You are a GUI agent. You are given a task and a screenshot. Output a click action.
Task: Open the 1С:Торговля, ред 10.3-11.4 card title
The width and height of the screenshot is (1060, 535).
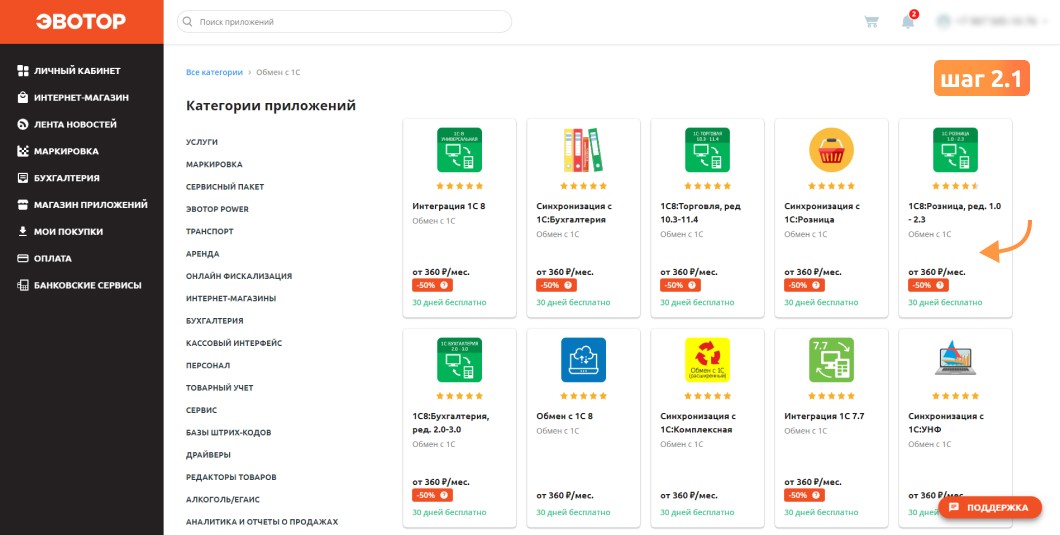[700, 212]
